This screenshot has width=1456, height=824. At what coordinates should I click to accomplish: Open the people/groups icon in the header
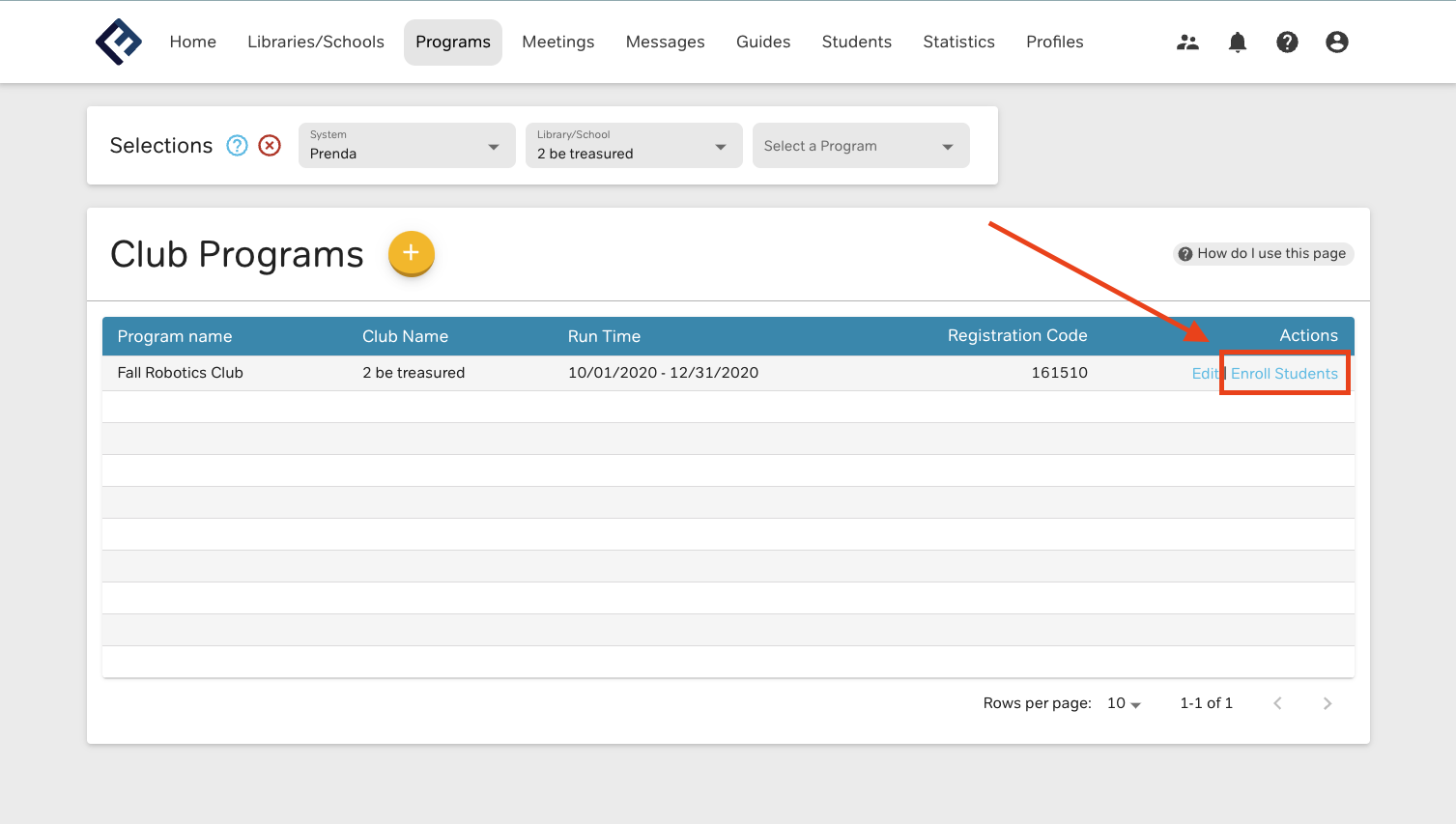1187,42
